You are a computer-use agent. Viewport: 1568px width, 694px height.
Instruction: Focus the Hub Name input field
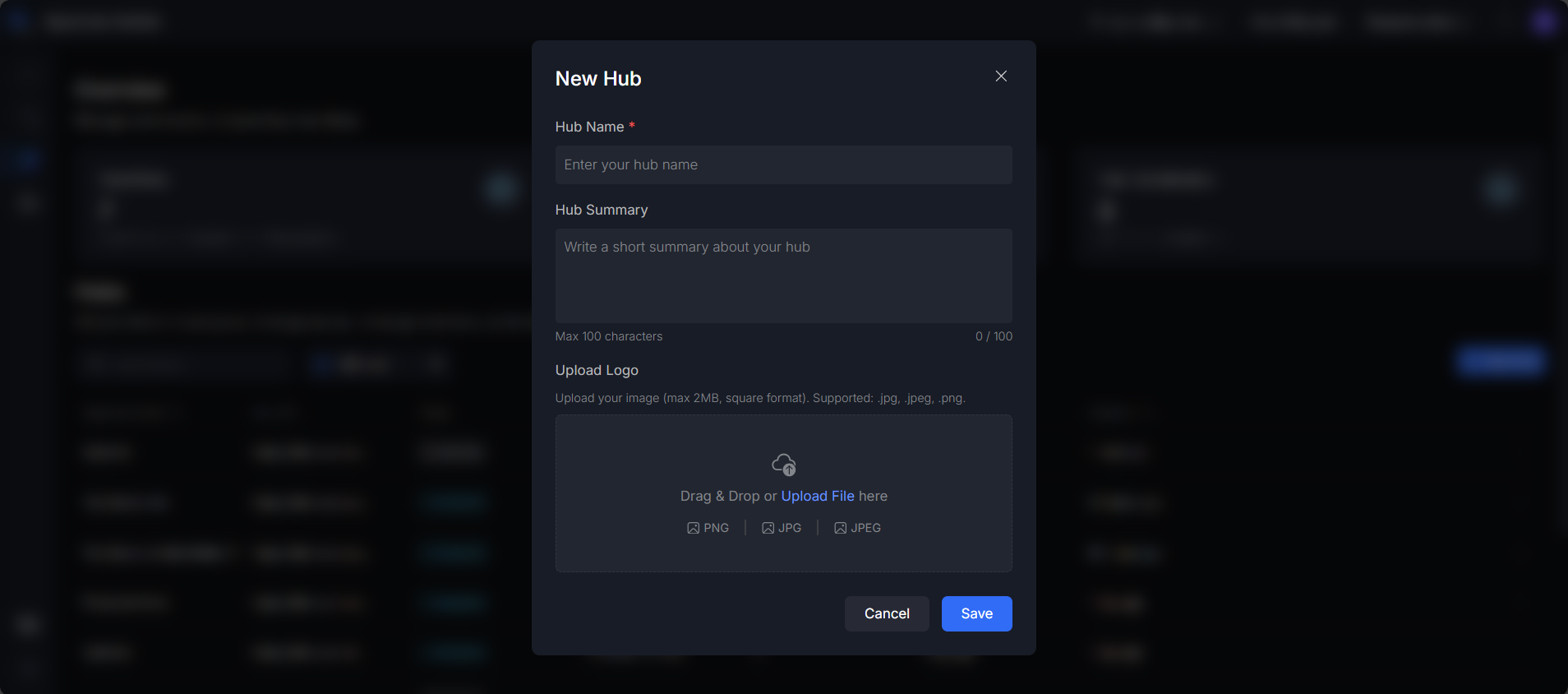point(783,165)
